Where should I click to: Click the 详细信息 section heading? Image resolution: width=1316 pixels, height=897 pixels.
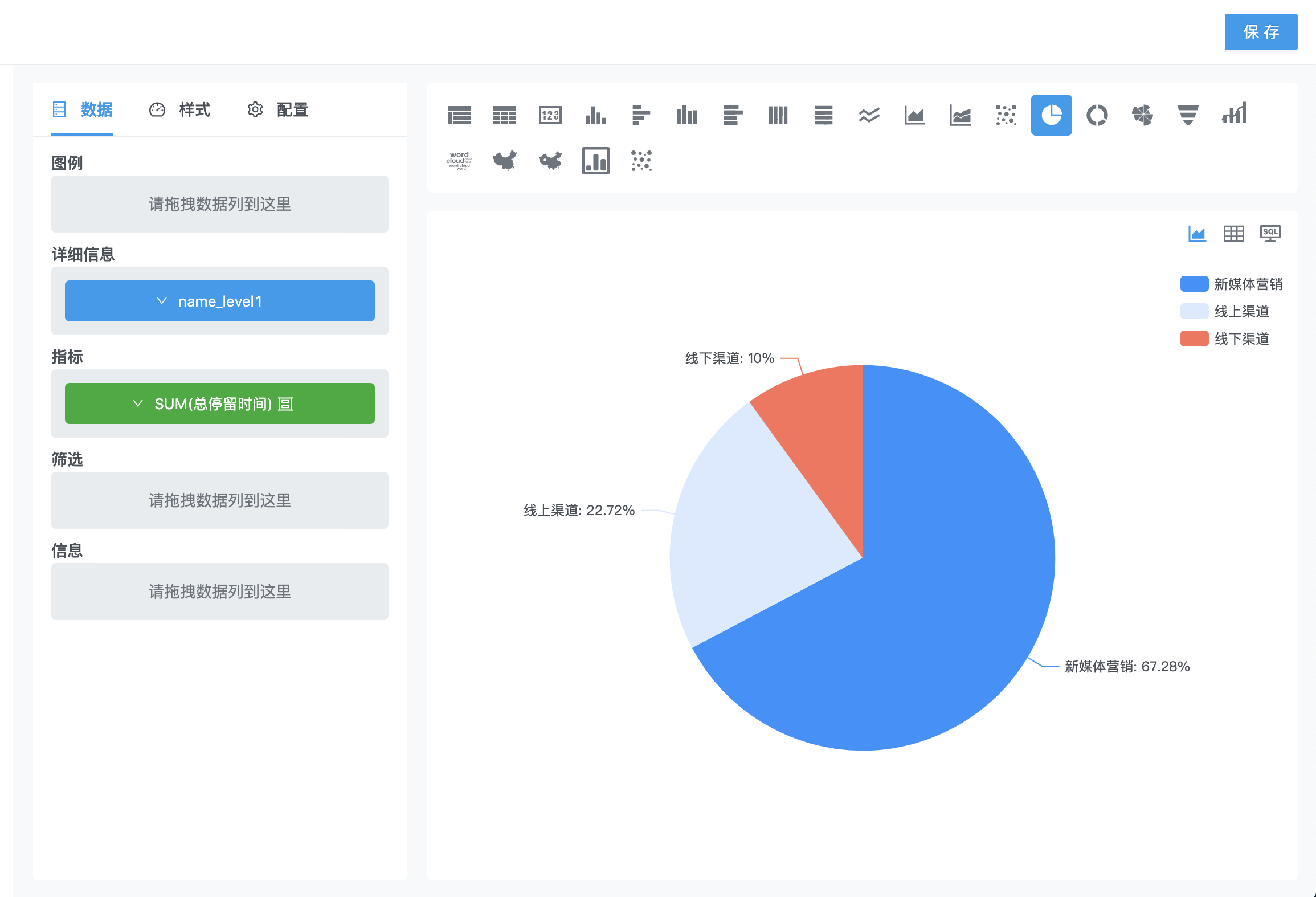pos(83,254)
